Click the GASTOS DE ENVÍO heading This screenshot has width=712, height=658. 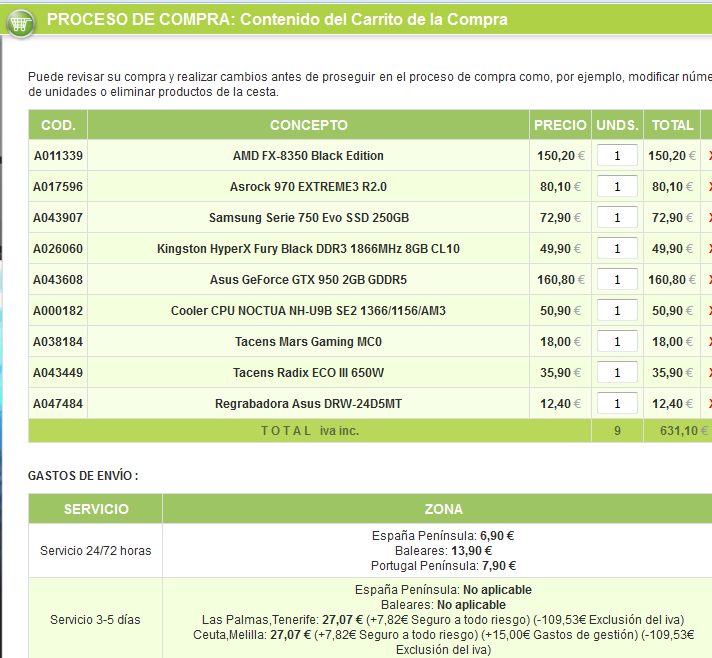tap(83, 475)
